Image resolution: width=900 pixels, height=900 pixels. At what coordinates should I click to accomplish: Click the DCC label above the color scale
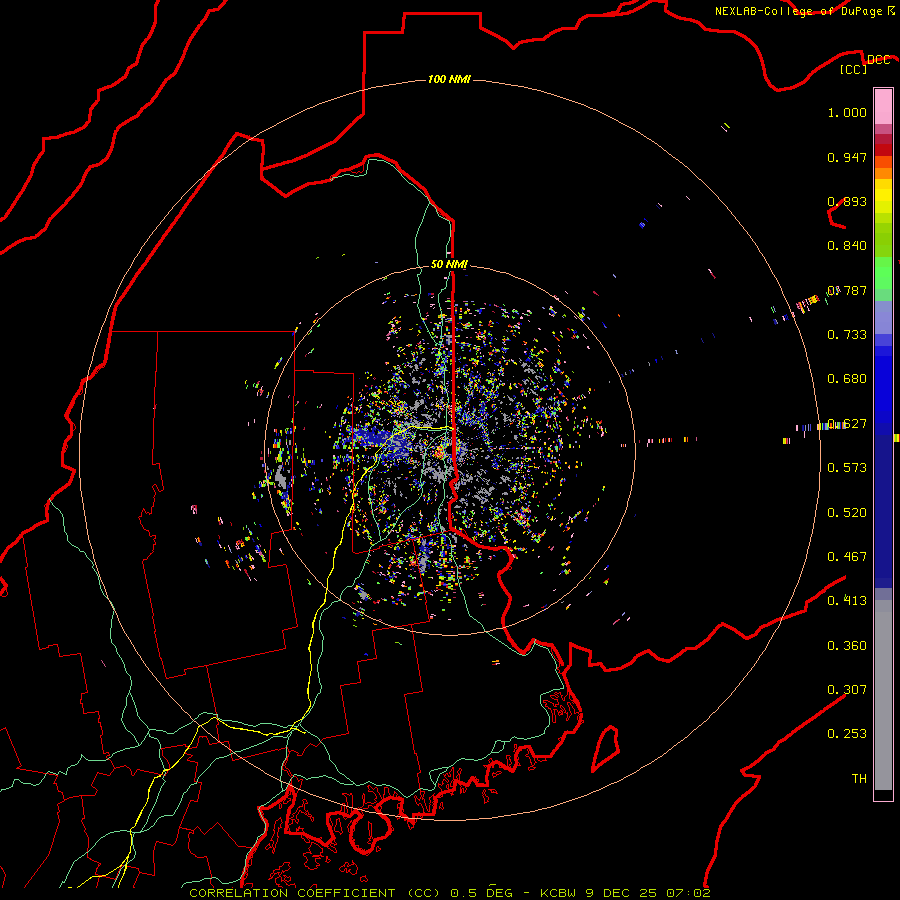[x=878, y=60]
